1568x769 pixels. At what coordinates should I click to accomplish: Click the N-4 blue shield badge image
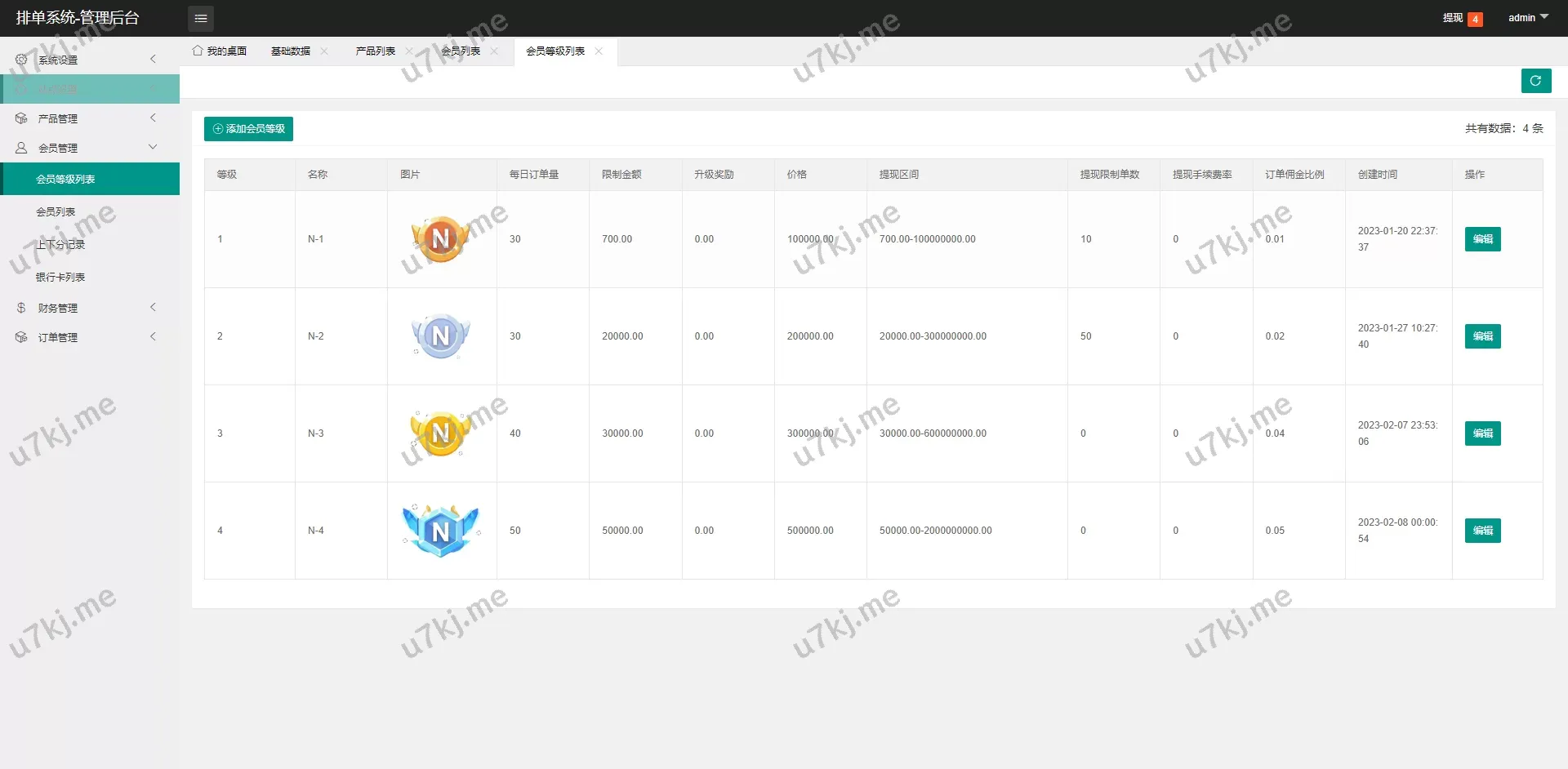click(440, 531)
